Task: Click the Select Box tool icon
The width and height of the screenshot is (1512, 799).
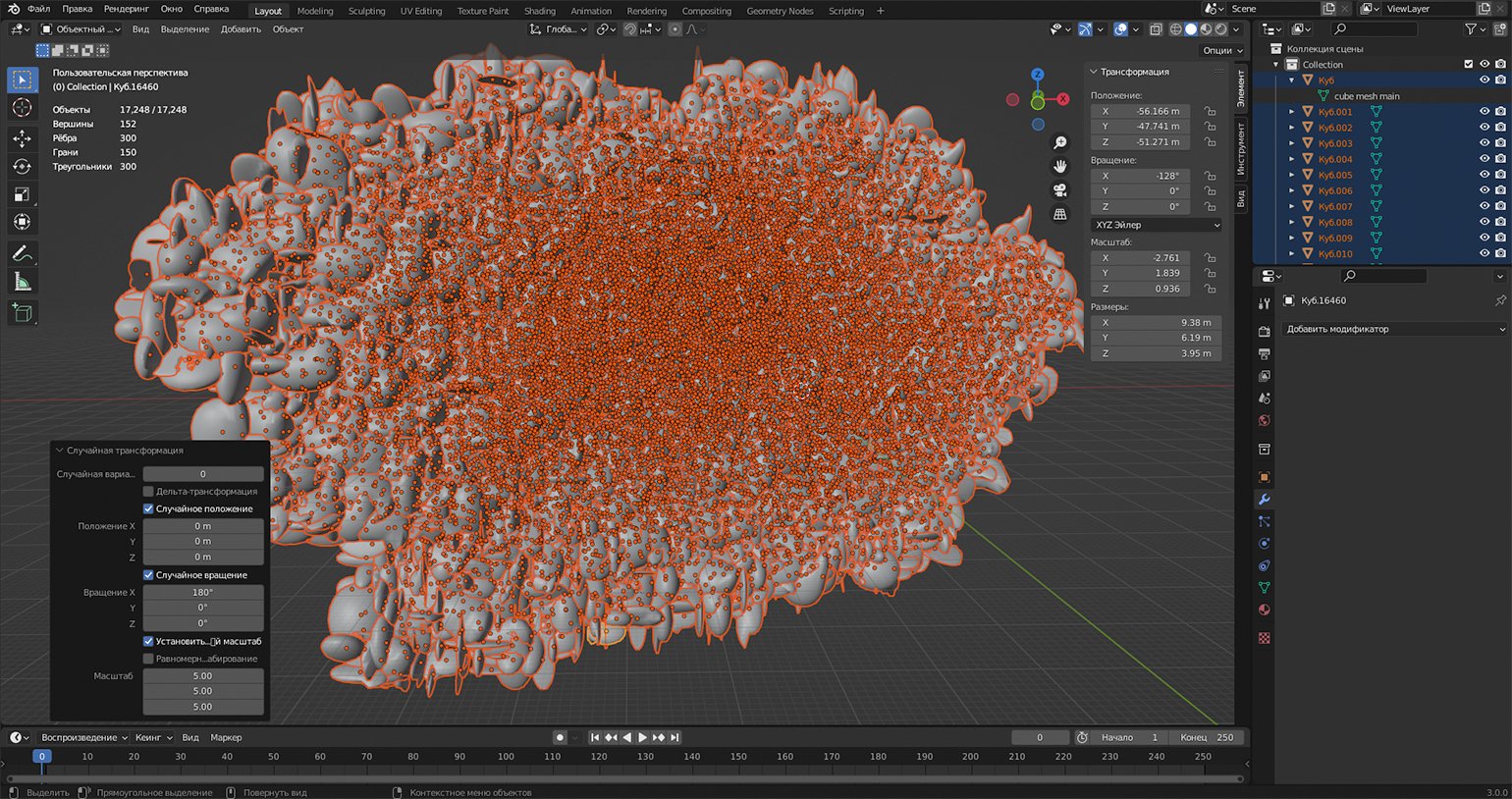Action: 22,80
